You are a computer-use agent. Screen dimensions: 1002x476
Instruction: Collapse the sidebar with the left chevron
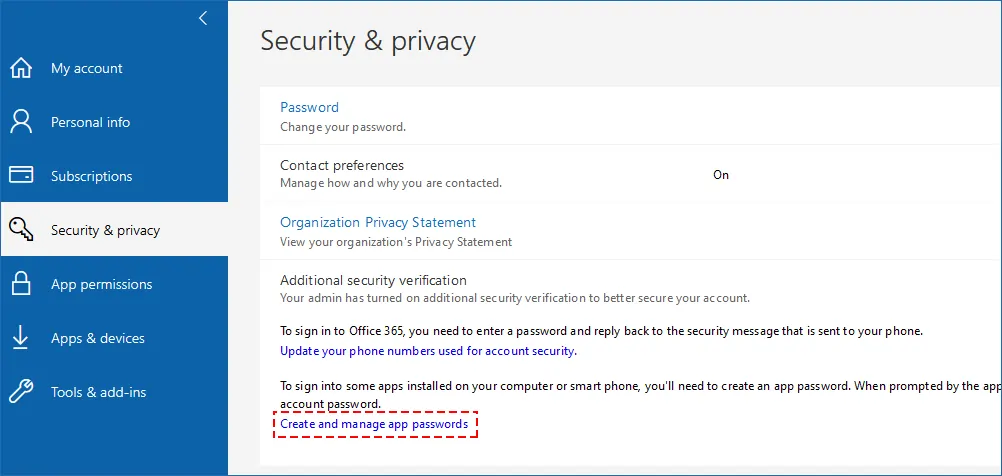point(203,18)
